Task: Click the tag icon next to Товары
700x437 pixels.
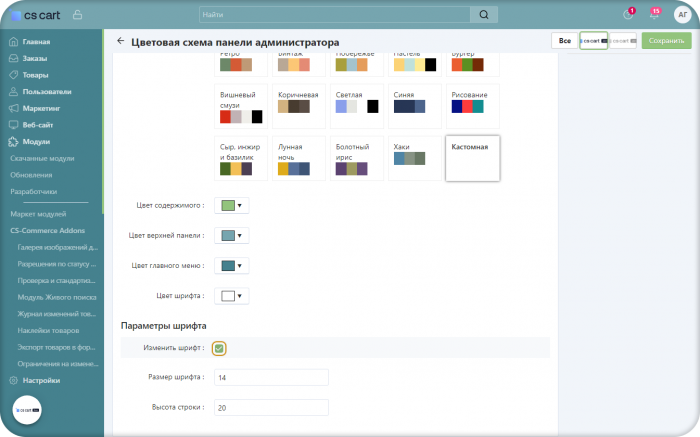Action: pos(13,75)
